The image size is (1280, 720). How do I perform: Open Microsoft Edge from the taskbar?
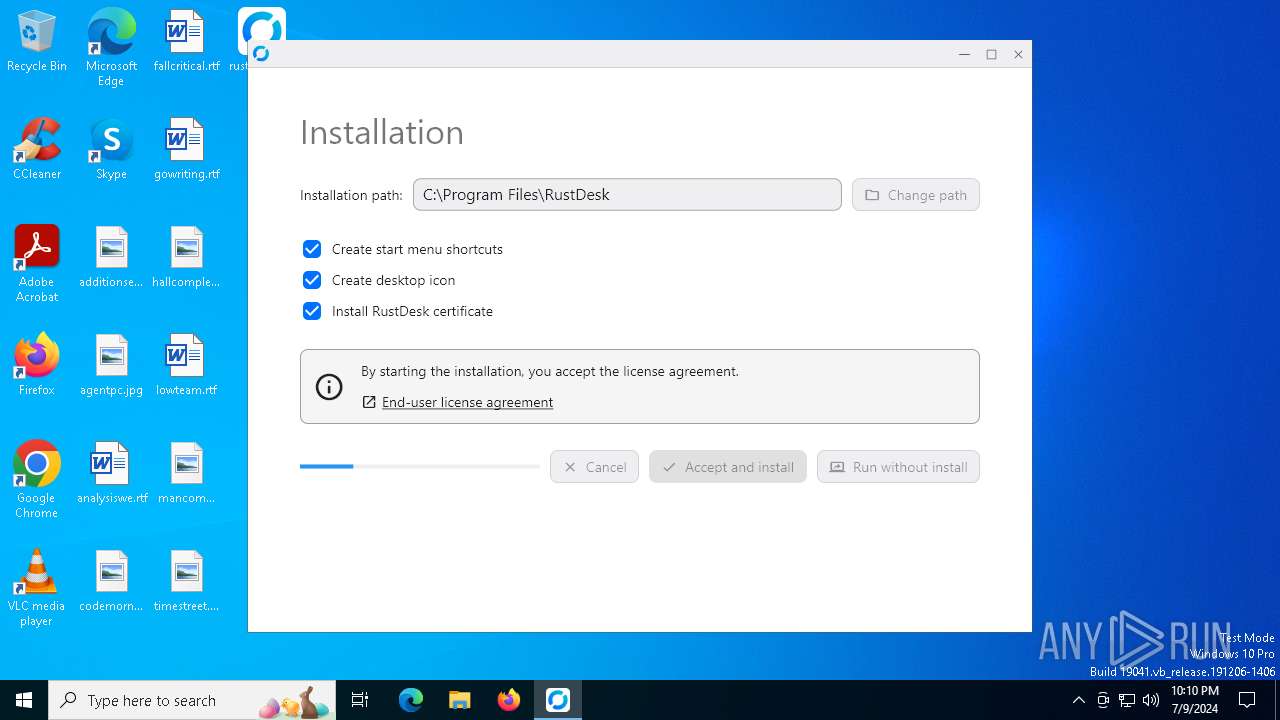coord(411,700)
